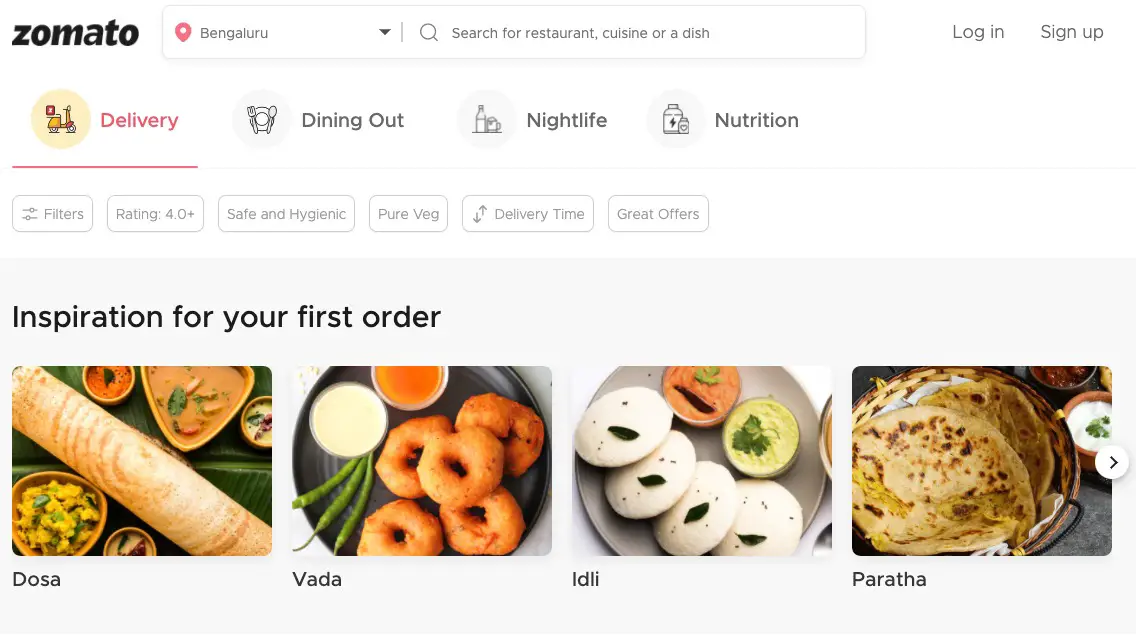Screen dimensions: 1136x636
Task: Toggle the Rating: 4.0+ filter
Action: coord(154,213)
